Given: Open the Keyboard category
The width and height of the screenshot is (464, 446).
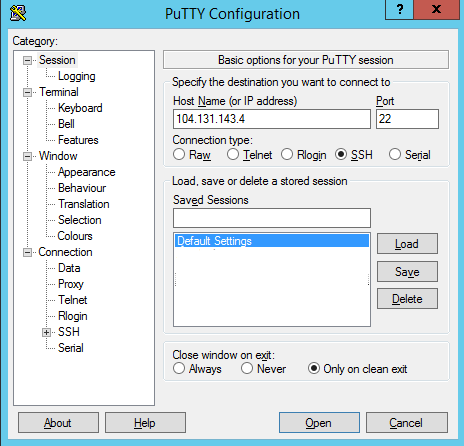Looking at the screenshot, I should pyautogui.click(x=80, y=108).
